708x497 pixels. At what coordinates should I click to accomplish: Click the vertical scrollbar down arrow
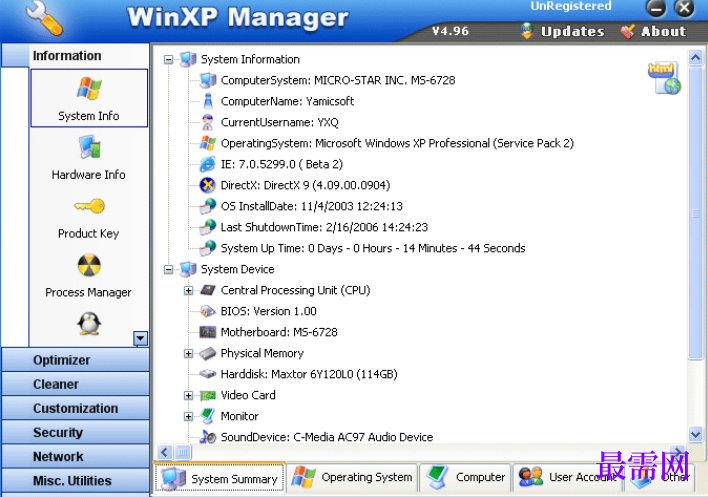695,434
